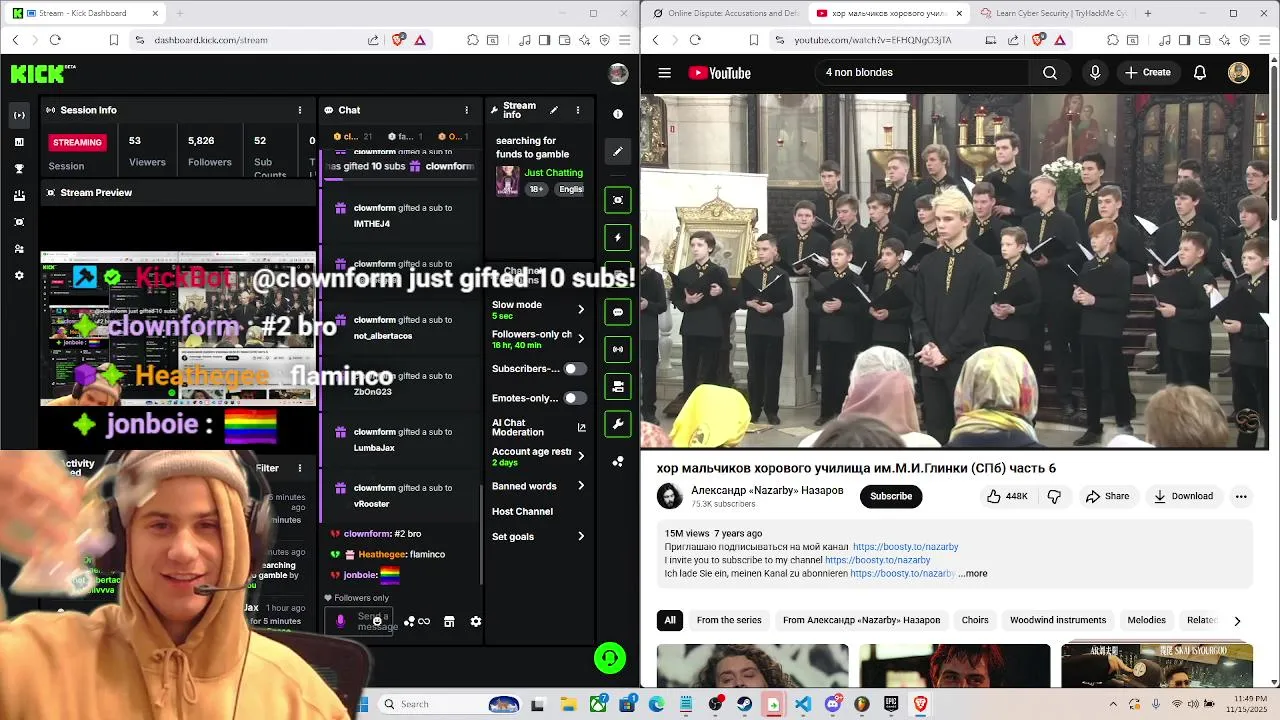Select 'Woodwind instruments' filter chip
Screen dimensions: 1280x720
point(1058,620)
